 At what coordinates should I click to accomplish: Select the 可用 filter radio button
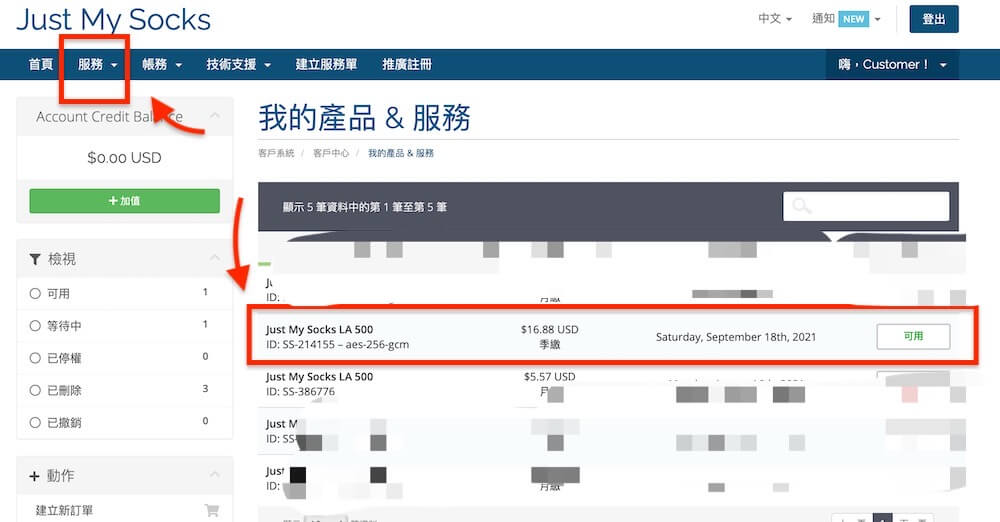35,294
